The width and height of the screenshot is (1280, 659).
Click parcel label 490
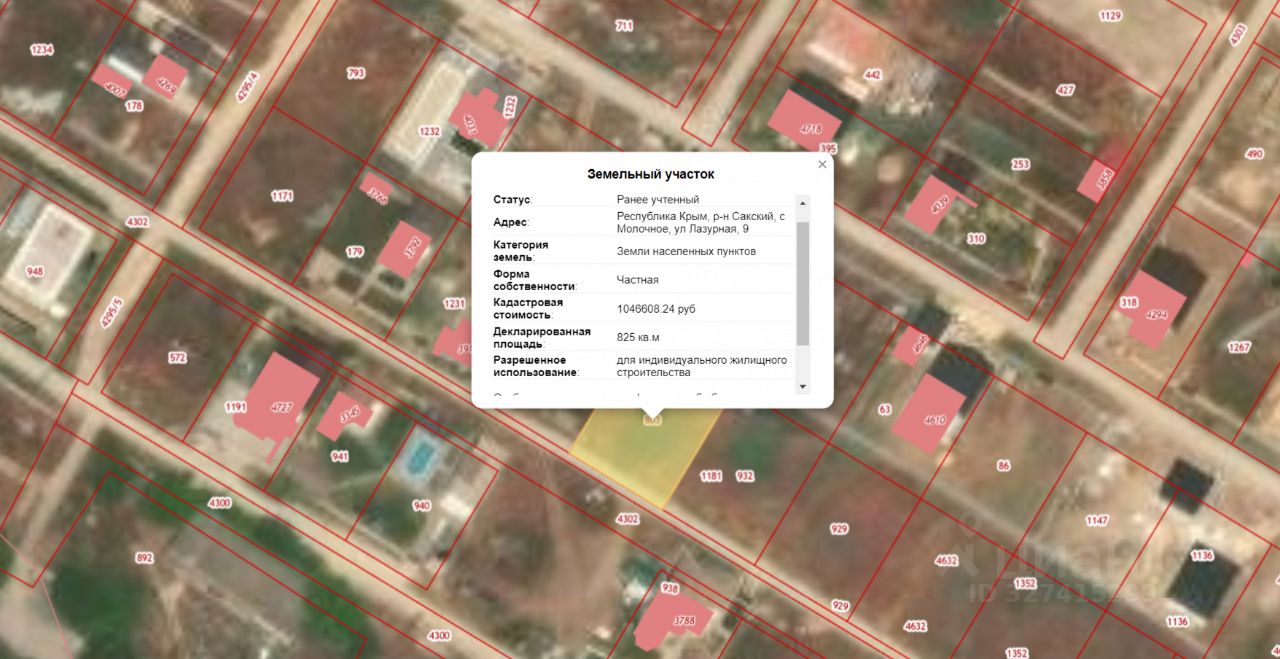click(x=1254, y=154)
